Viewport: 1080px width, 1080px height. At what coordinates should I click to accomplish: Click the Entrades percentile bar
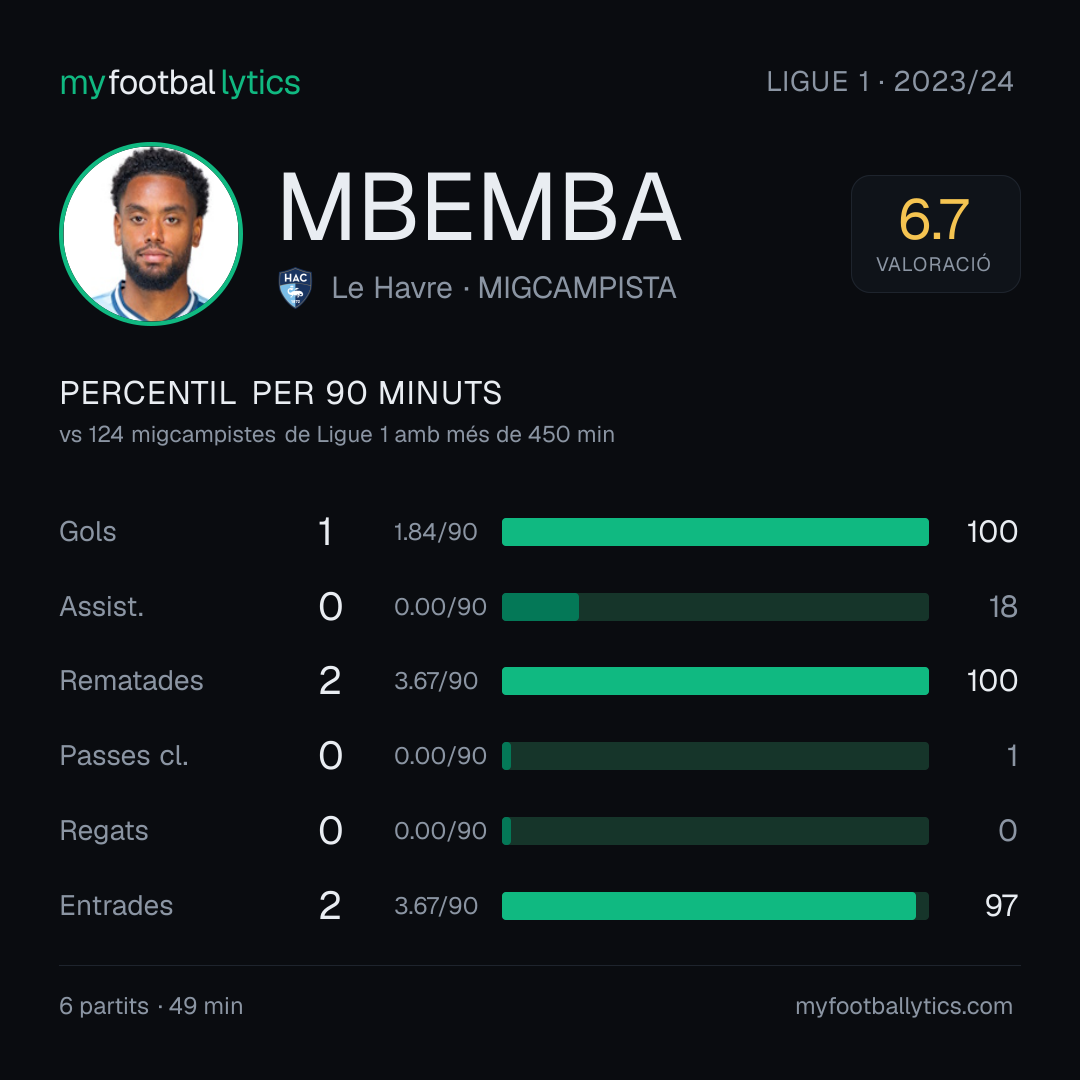[715, 906]
